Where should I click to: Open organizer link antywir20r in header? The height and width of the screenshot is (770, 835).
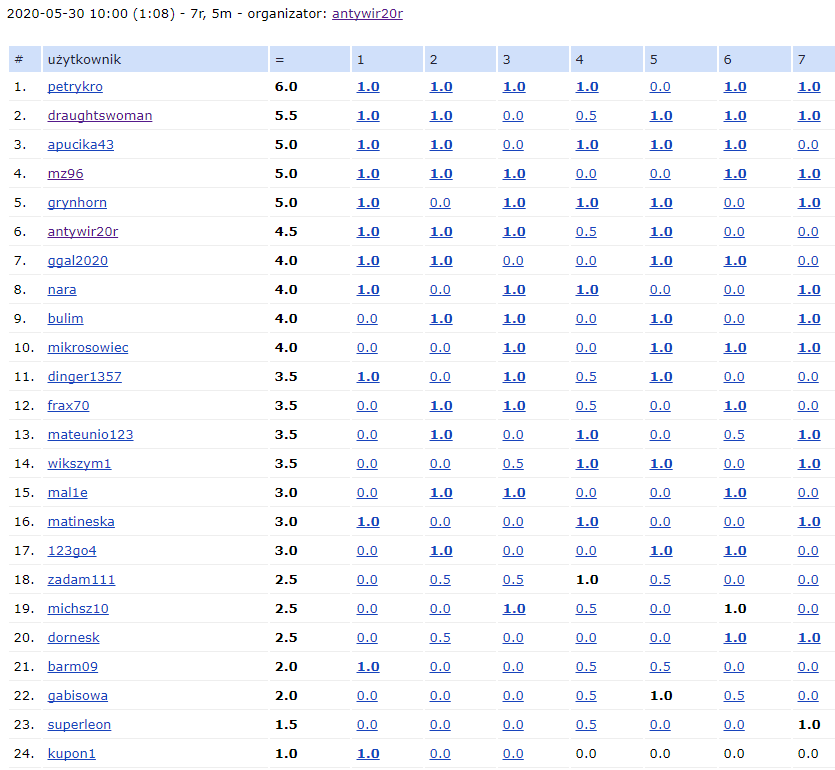[x=367, y=15]
